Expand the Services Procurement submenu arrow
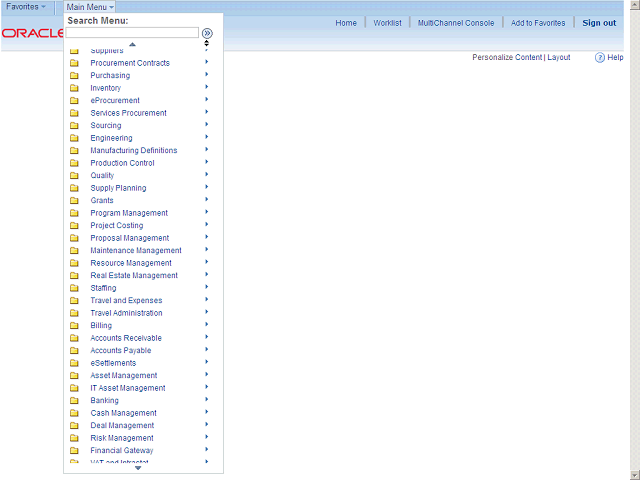Image resolution: width=640 pixels, height=480 pixels. coord(207,112)
